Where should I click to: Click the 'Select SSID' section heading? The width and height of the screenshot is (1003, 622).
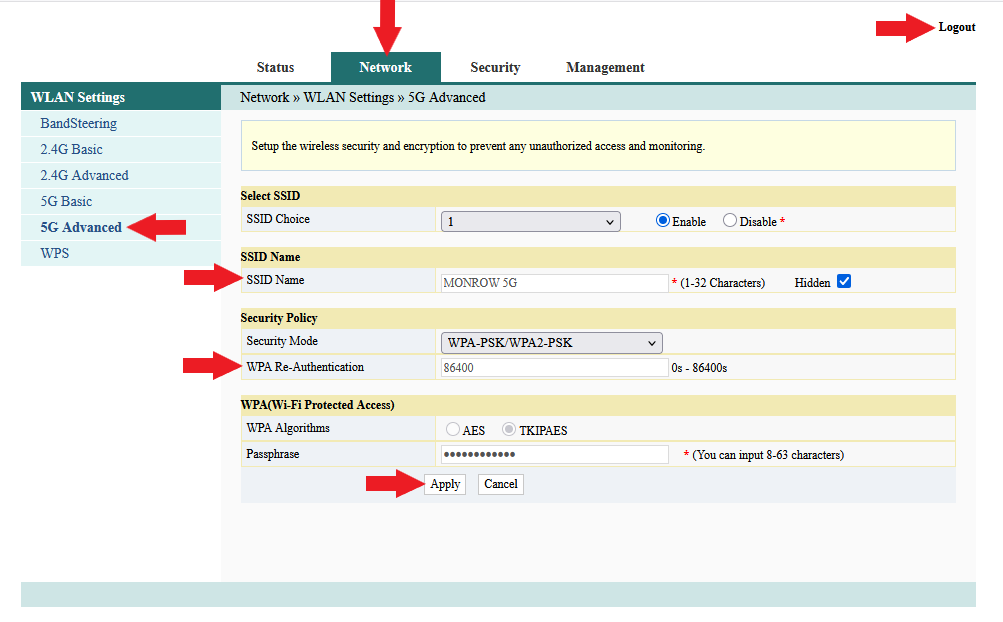(270, 196)
